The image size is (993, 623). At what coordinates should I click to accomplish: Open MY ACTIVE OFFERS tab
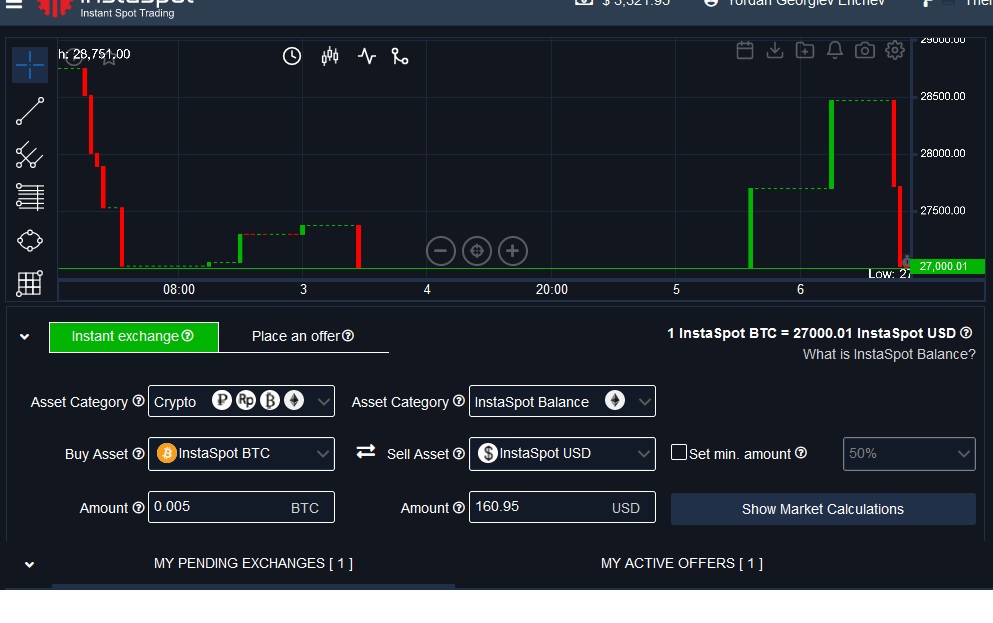click(x=681, y=563)
